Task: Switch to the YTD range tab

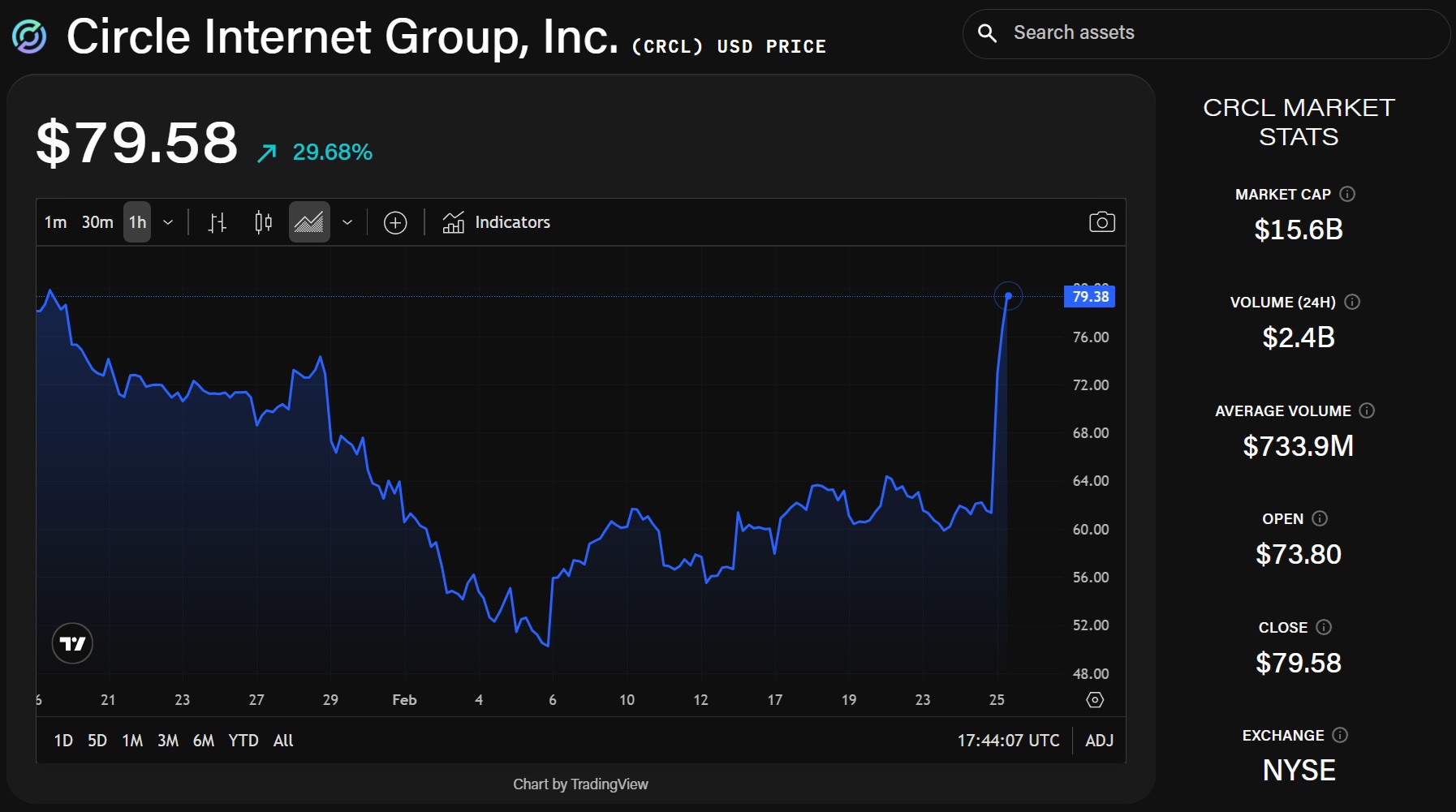Action: pos(243,740)
